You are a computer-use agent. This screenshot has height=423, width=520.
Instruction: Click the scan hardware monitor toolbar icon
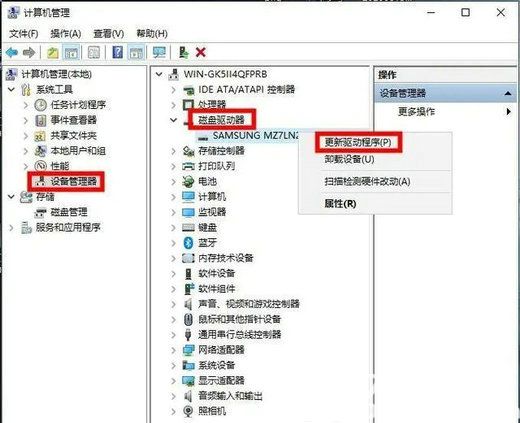[x=159, y=52]
